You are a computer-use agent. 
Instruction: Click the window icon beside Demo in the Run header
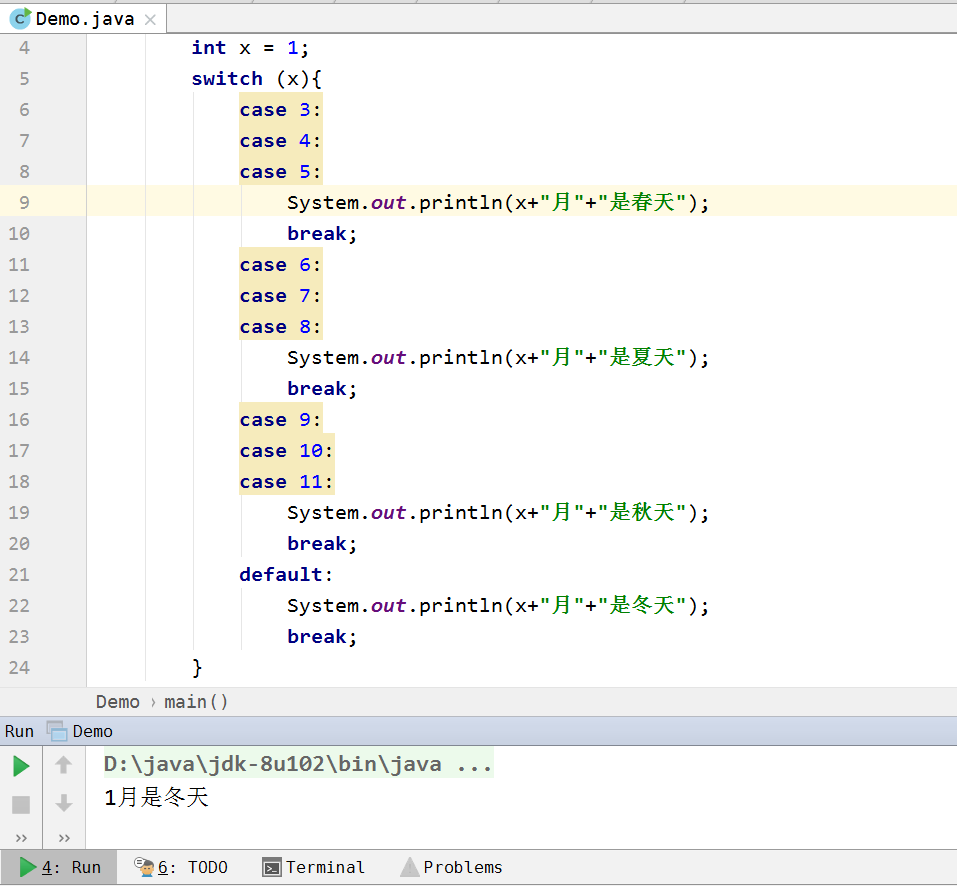coord(57,731)
